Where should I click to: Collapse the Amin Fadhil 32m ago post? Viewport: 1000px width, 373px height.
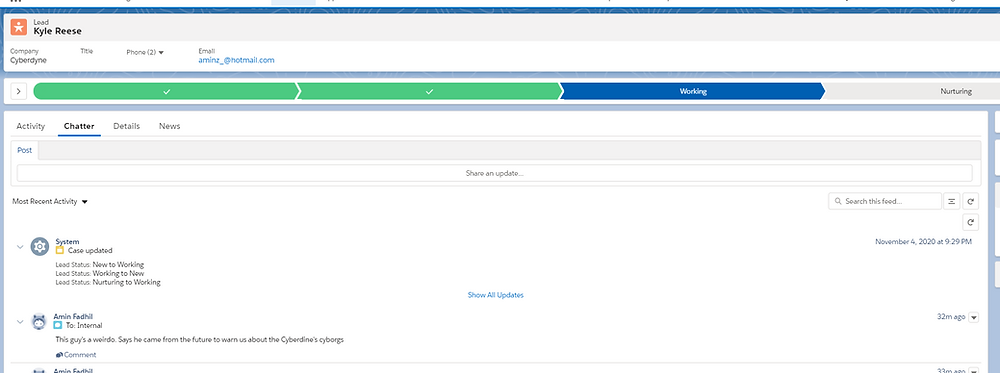[20, 322]
